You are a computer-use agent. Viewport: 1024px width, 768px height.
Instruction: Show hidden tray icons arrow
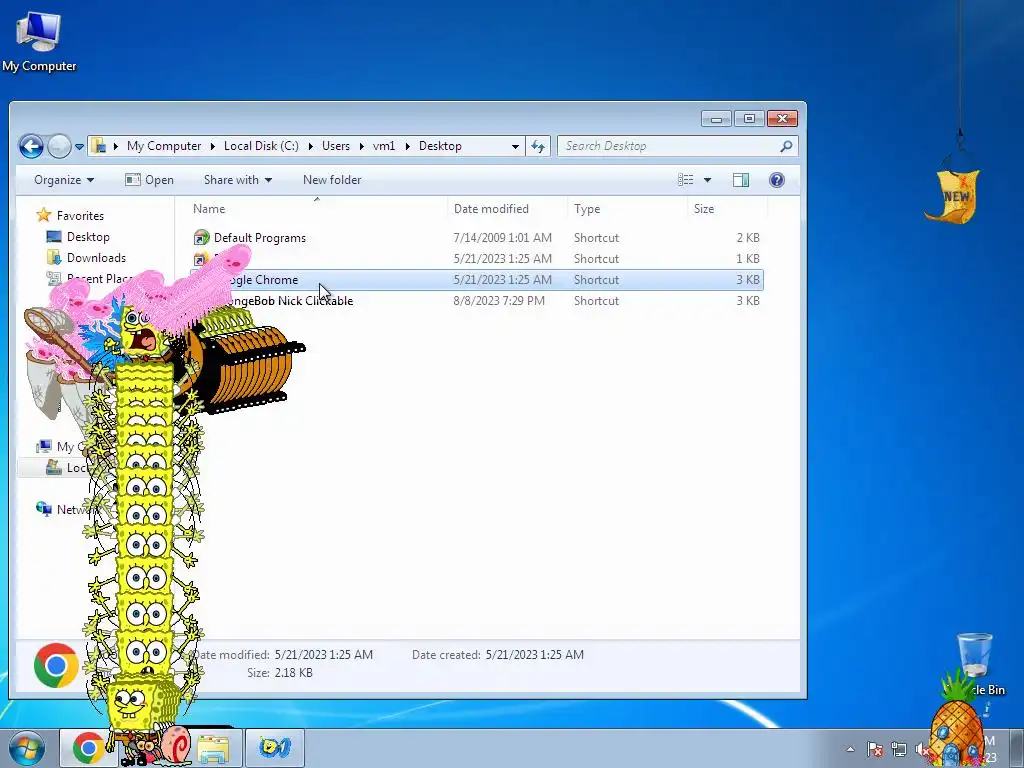click(x=850, y=749)
